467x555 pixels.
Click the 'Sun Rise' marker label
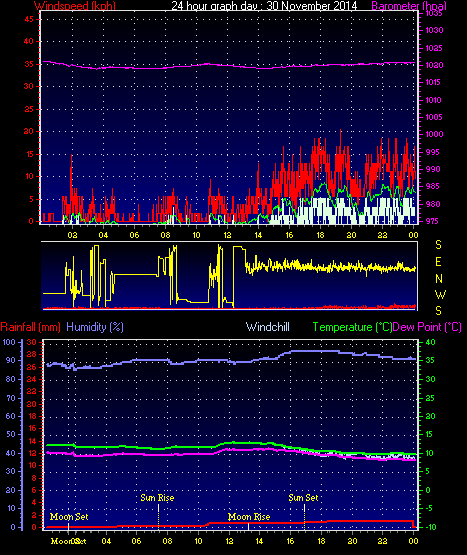tap(157, 498)
